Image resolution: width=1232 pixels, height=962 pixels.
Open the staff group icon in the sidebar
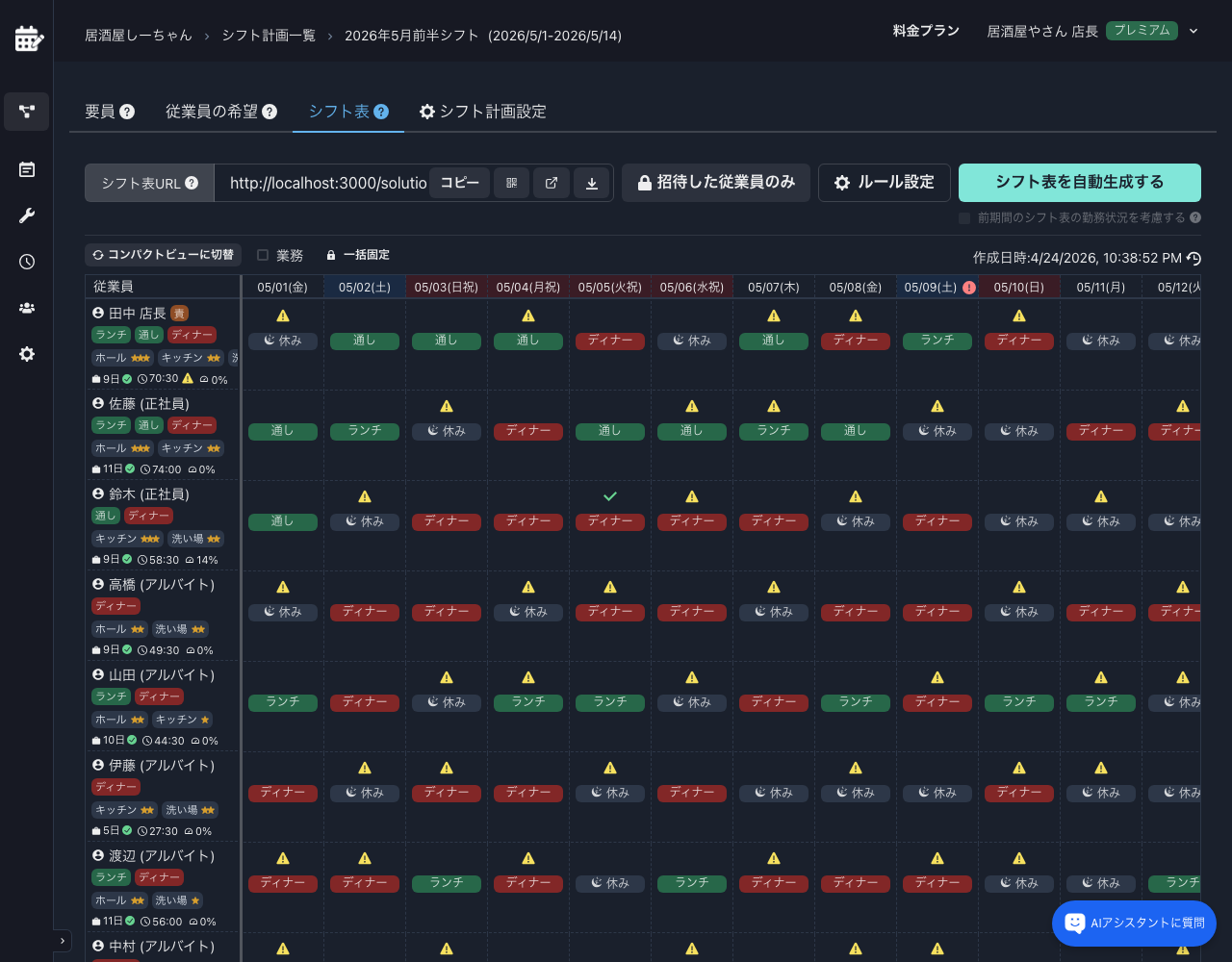[x=27, y=308]
